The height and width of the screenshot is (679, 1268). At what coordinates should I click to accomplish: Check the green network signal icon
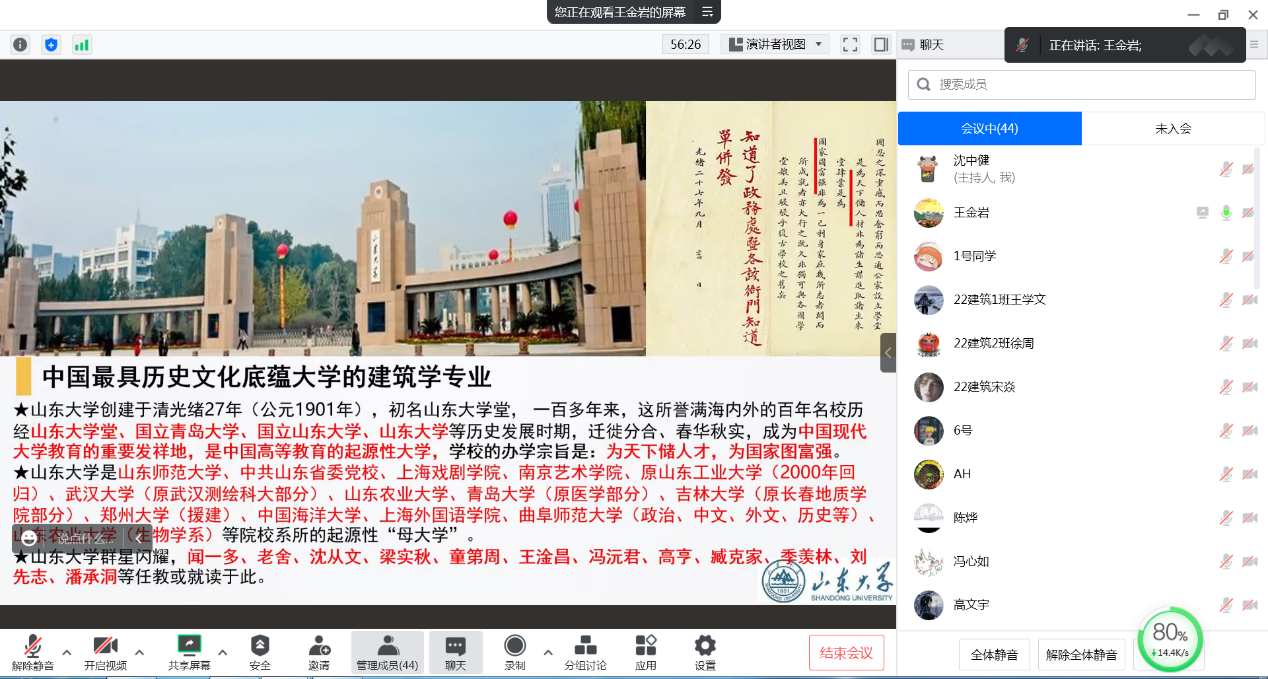point(81,44)
